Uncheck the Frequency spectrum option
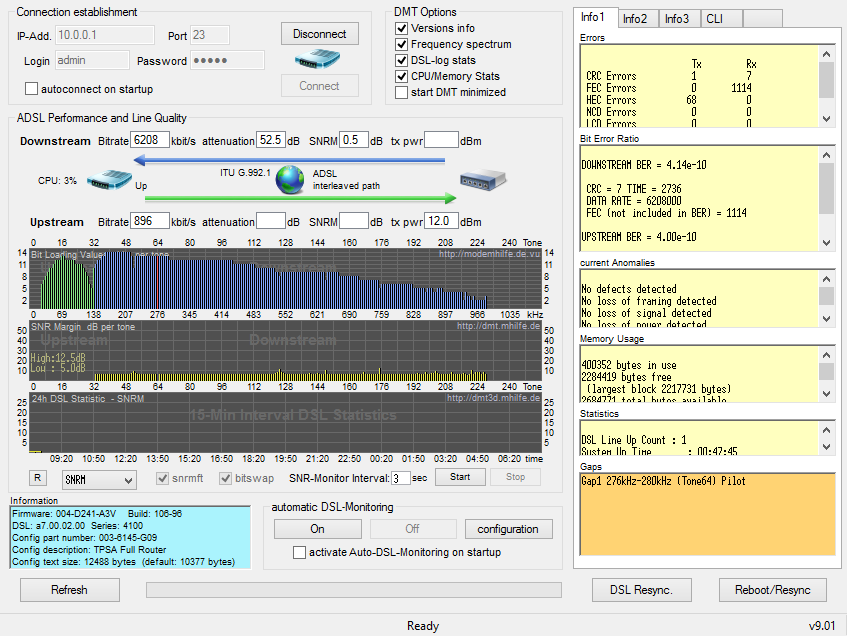Image resolution: width=847 pixels, height=636 pixels. click(402, 45)
